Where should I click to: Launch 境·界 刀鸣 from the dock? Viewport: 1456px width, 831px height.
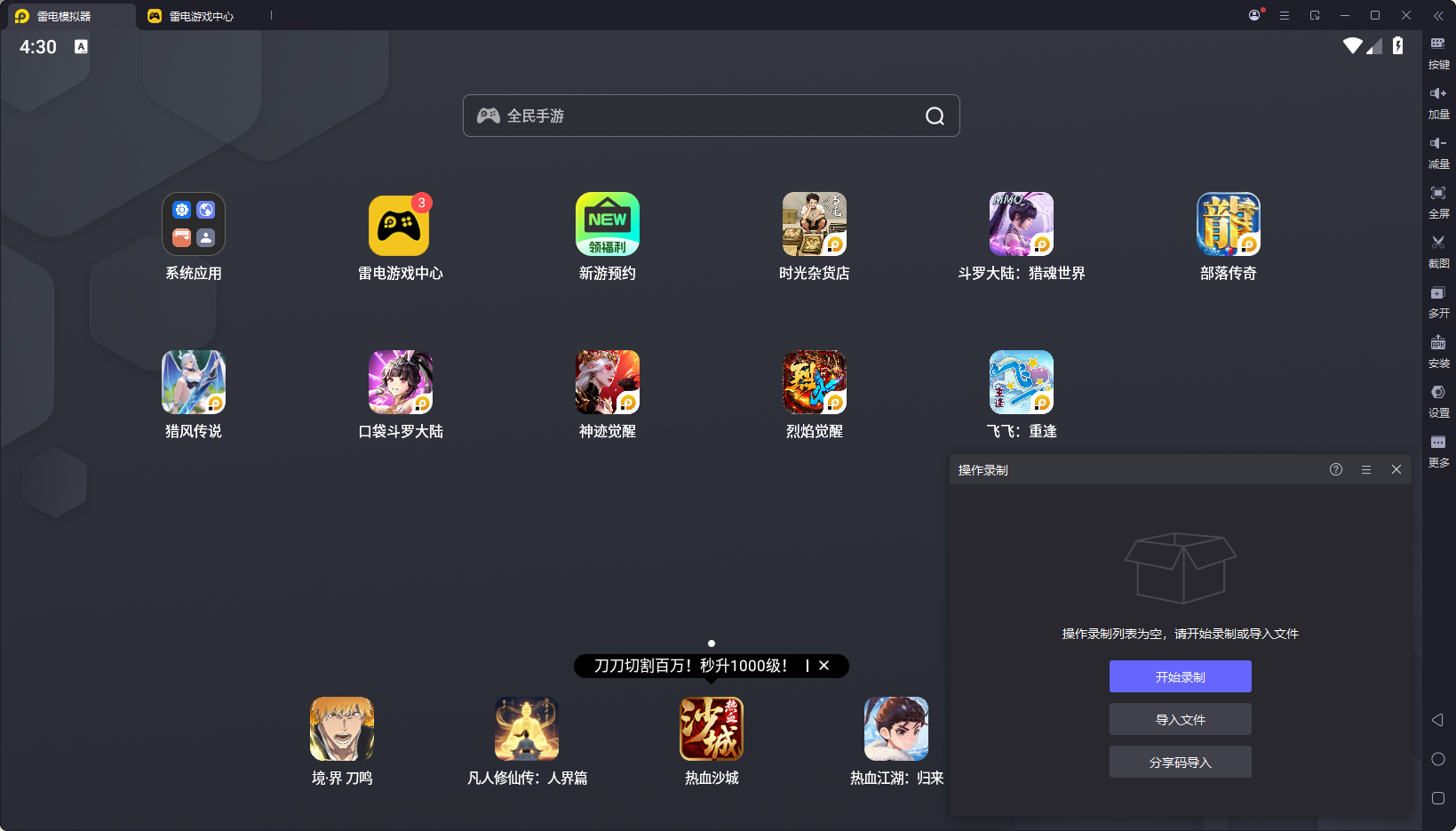[342, 729]
